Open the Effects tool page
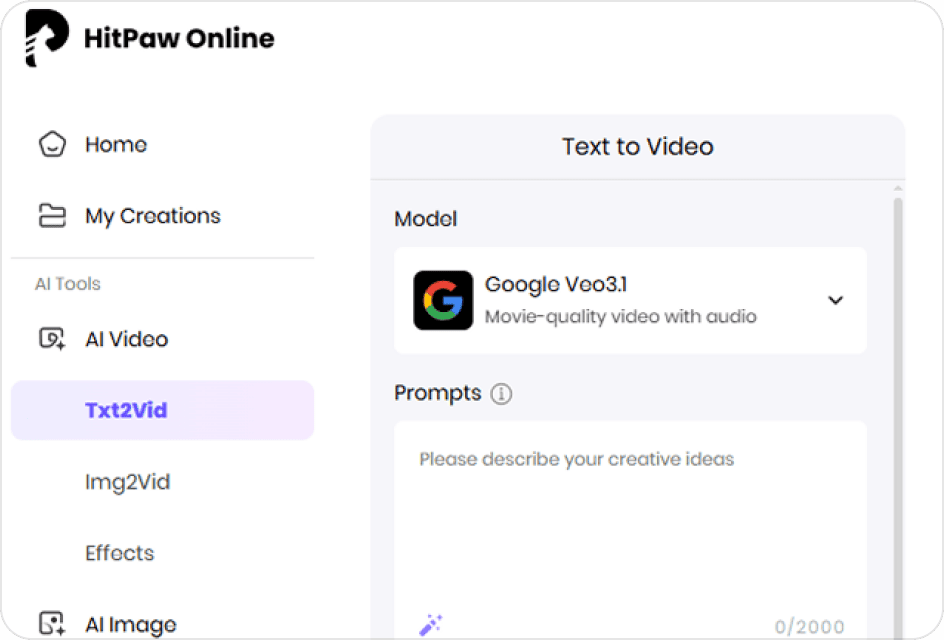 point(120,553)
